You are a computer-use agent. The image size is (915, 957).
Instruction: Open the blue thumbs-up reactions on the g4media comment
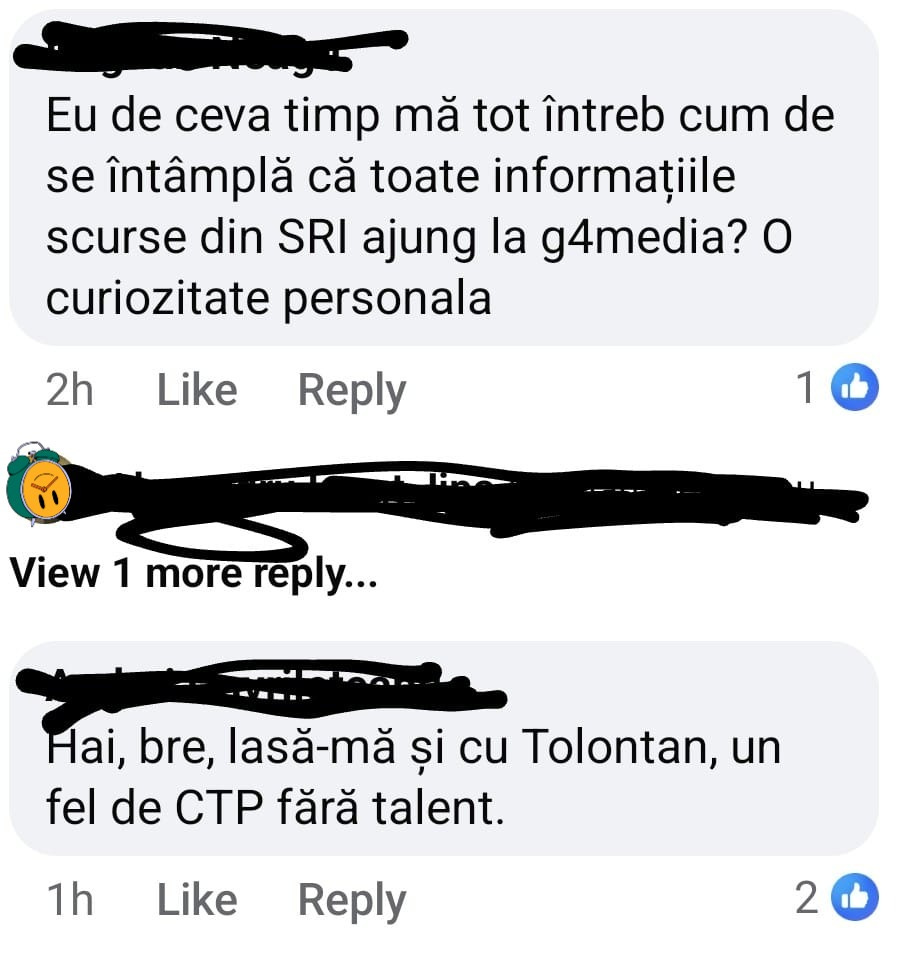(855, 387)
